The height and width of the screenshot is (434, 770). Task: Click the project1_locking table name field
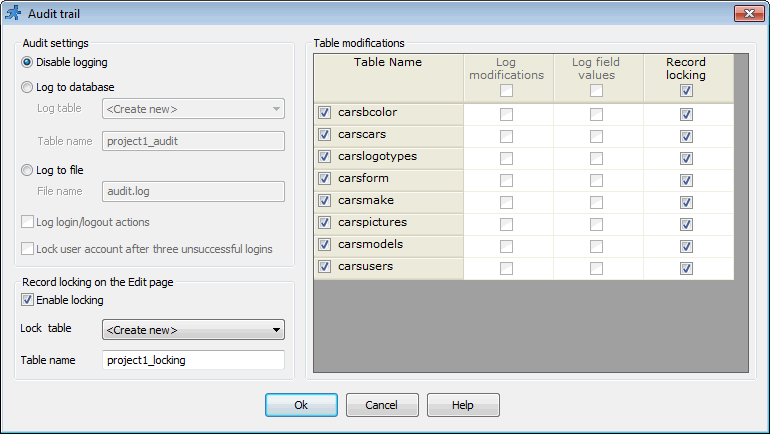point(193,360)
